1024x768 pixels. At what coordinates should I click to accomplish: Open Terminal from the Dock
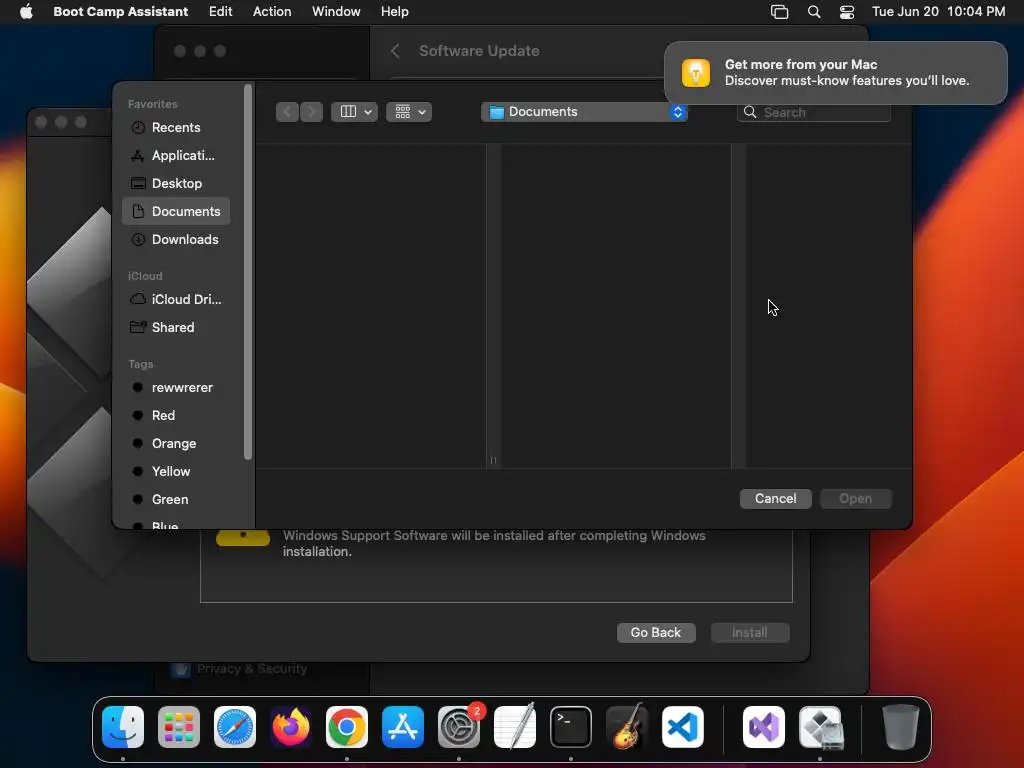[x=571, y=727]
